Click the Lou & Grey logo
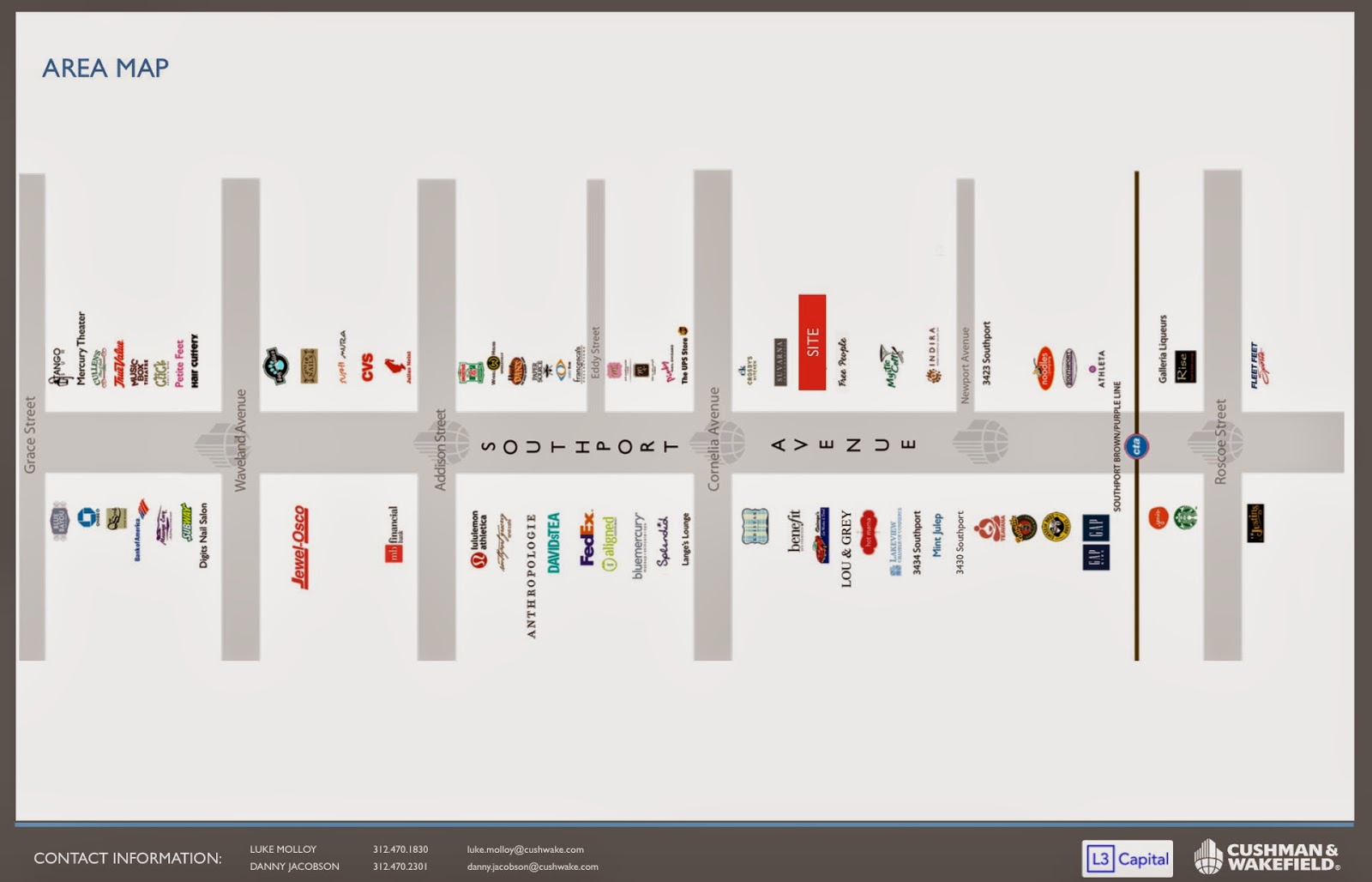The height and width of the screenshot is (882, 1372). [x=846, y=549]
